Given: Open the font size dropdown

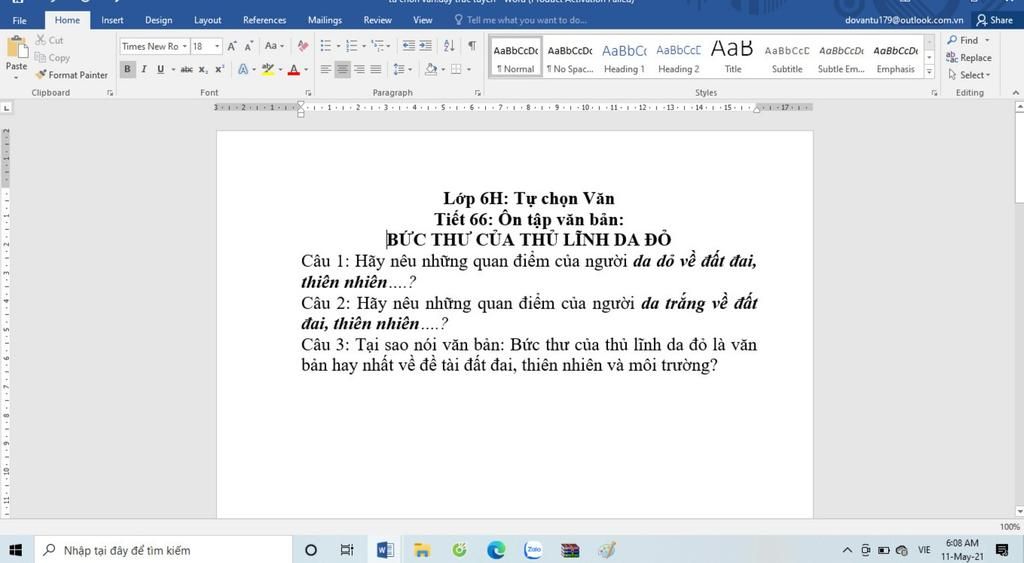Looking at the screenshot, I should tap(217, 46).
